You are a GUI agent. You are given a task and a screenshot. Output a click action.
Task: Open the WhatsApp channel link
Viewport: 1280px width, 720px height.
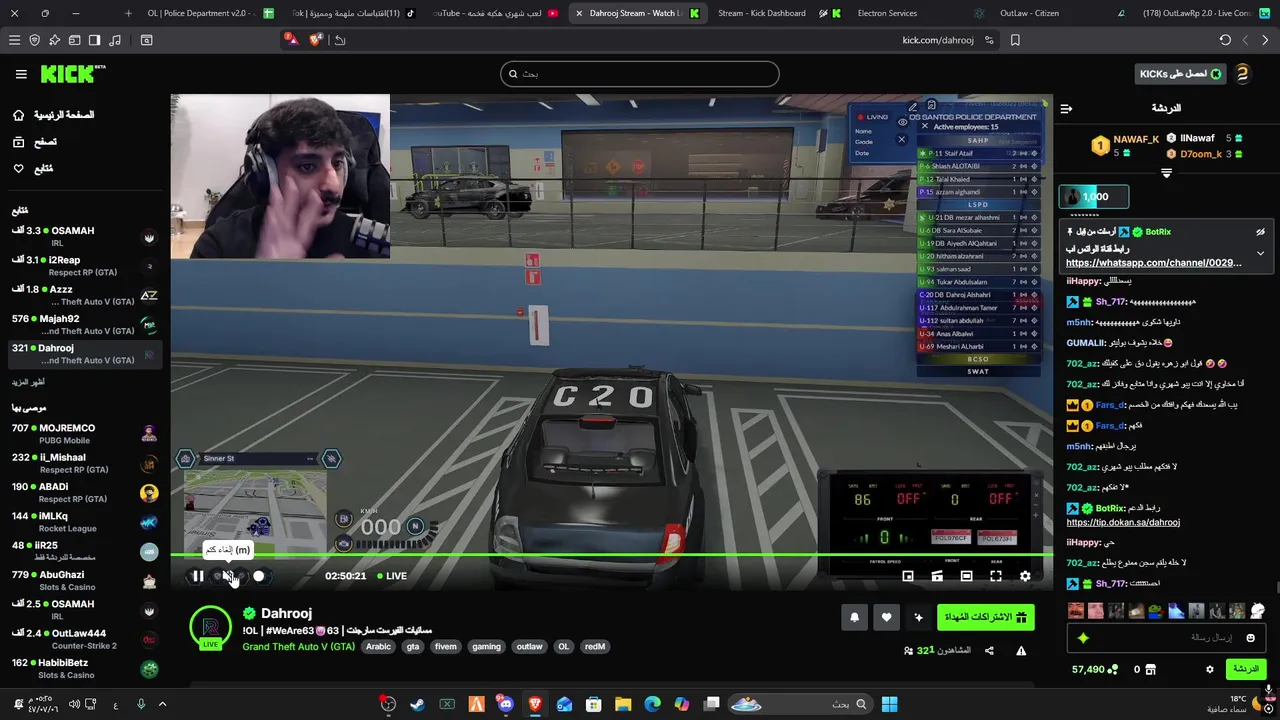click(x=1153, y=263)
